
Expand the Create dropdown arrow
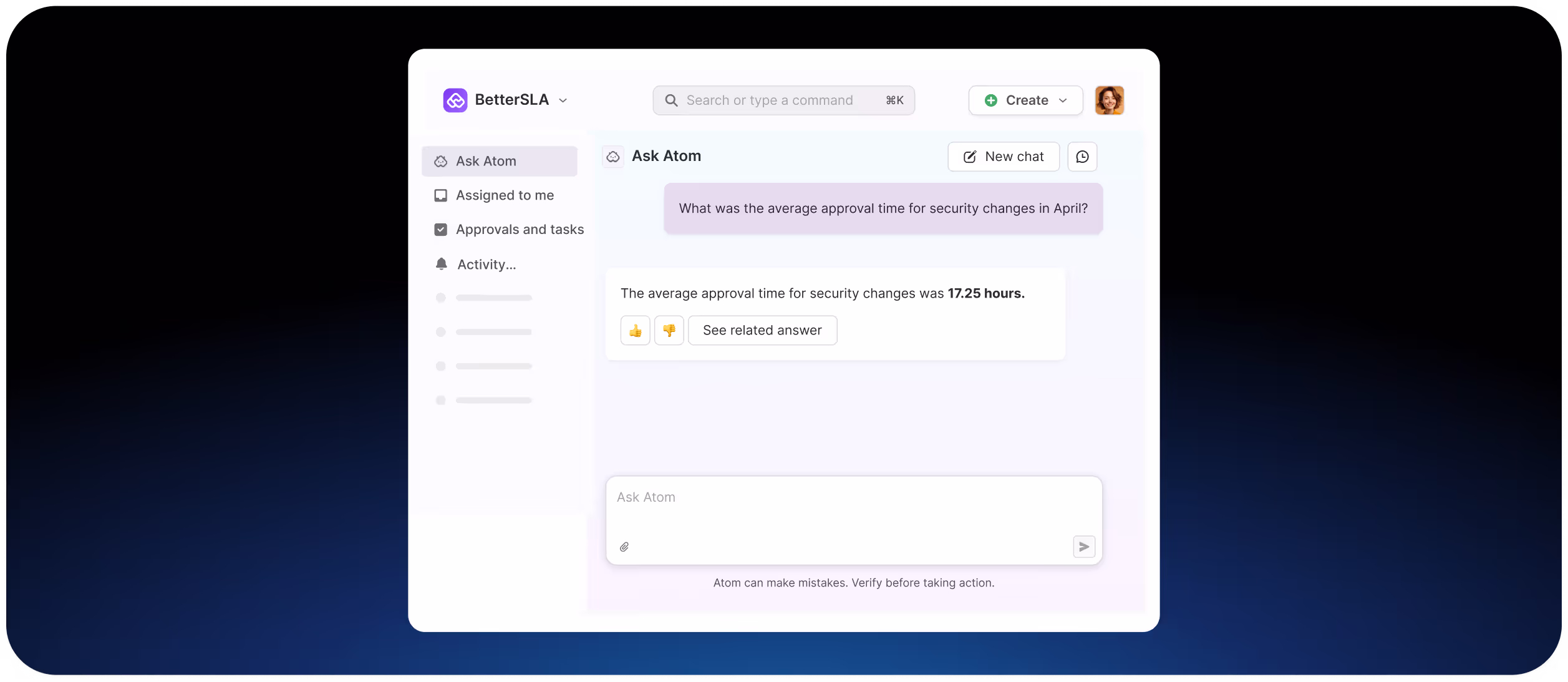(x=1063, y=100)
